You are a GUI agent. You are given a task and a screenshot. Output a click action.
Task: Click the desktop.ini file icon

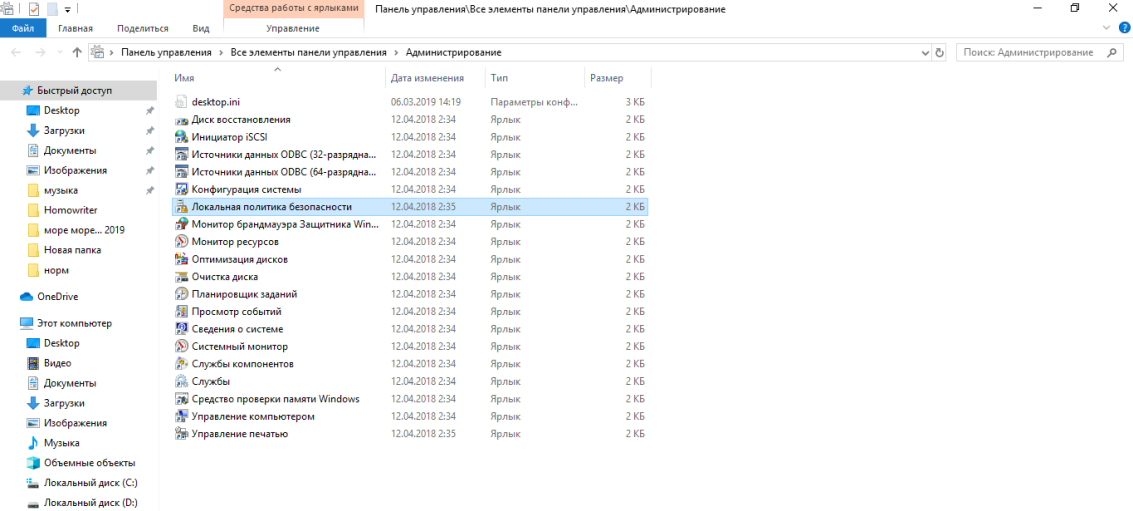181,102
